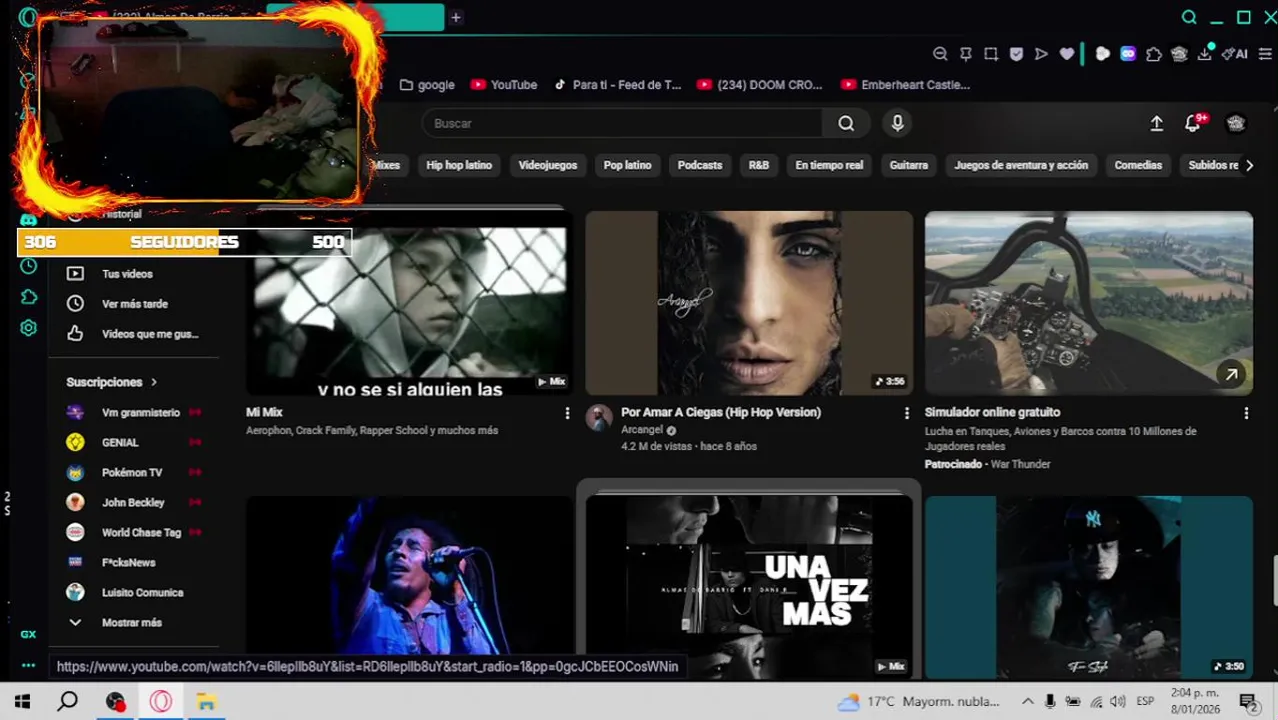Click the zoom out magnifier in address bar
The image size is (1278, 720).
(940, 54)
